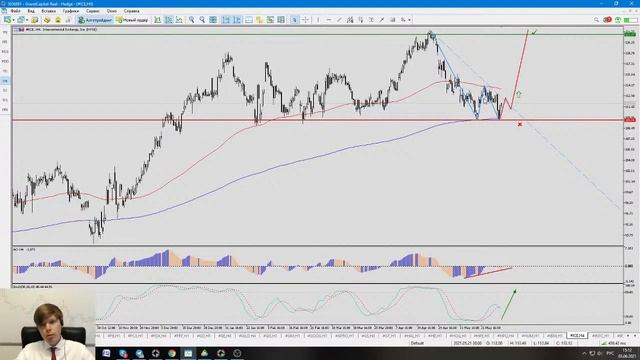Expand the new chart dropdown arrow
This screenshot has width=640, height=360.
click(x=13, y=20)
